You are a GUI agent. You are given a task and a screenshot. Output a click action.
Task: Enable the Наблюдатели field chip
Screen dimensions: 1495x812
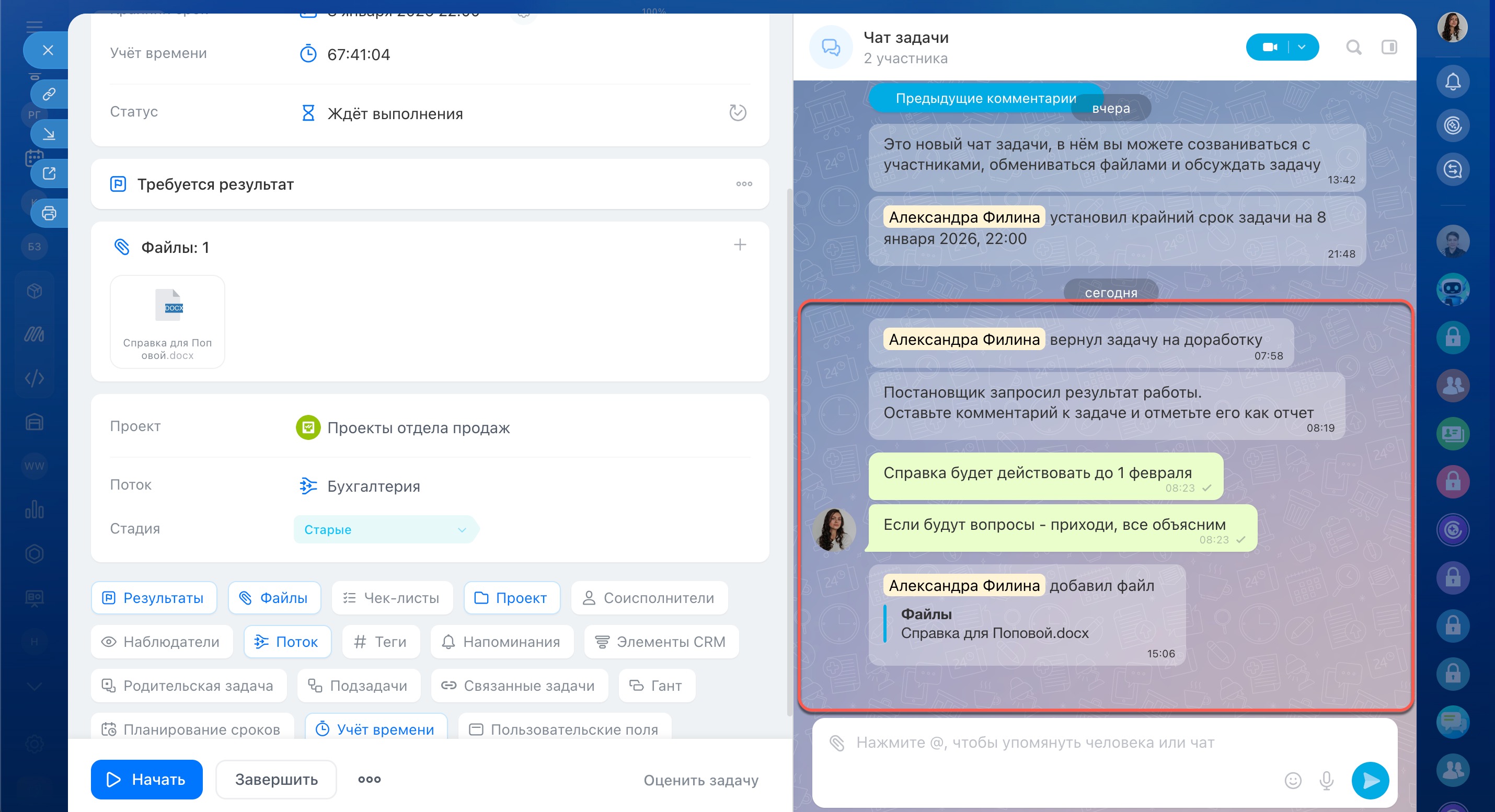click(162, 642)
